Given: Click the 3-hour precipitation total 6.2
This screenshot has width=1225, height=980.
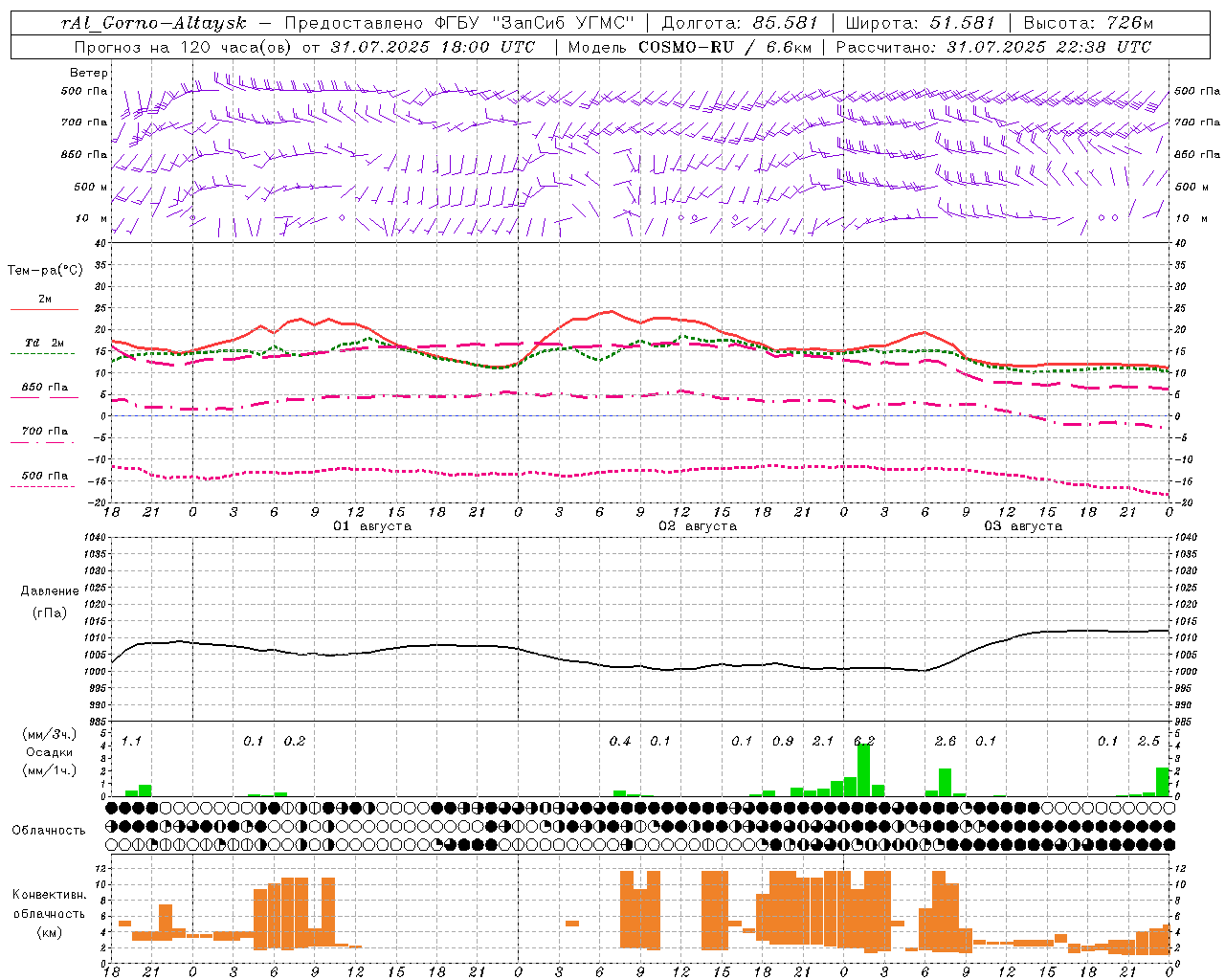Looking at the screenshot, I should tap(864, 742).
